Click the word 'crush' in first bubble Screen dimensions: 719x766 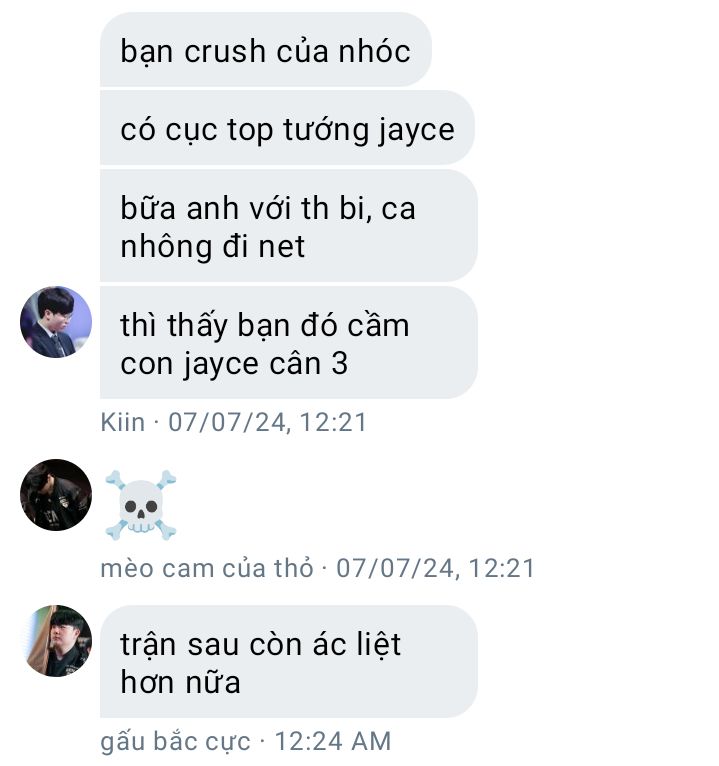[x=225, y=51]
